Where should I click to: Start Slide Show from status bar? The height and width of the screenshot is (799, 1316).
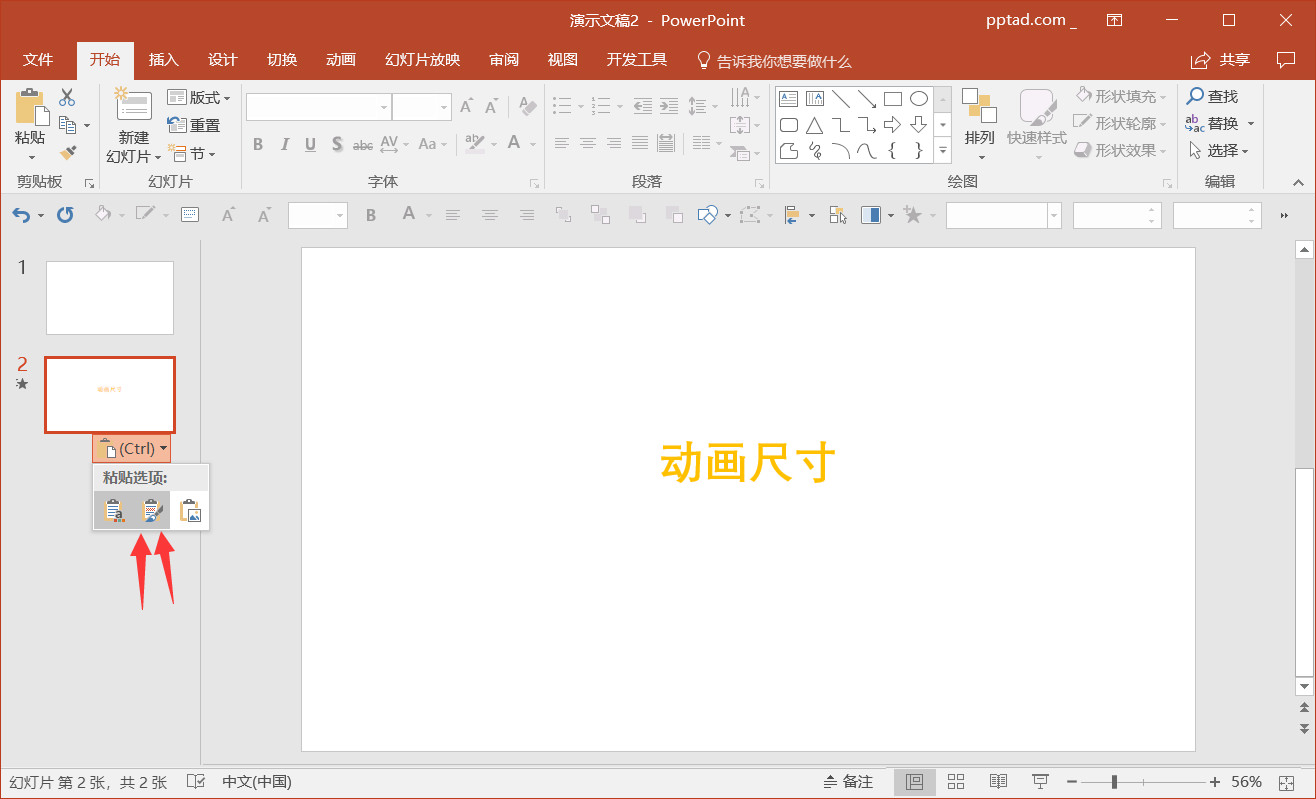click(1040, 782)
